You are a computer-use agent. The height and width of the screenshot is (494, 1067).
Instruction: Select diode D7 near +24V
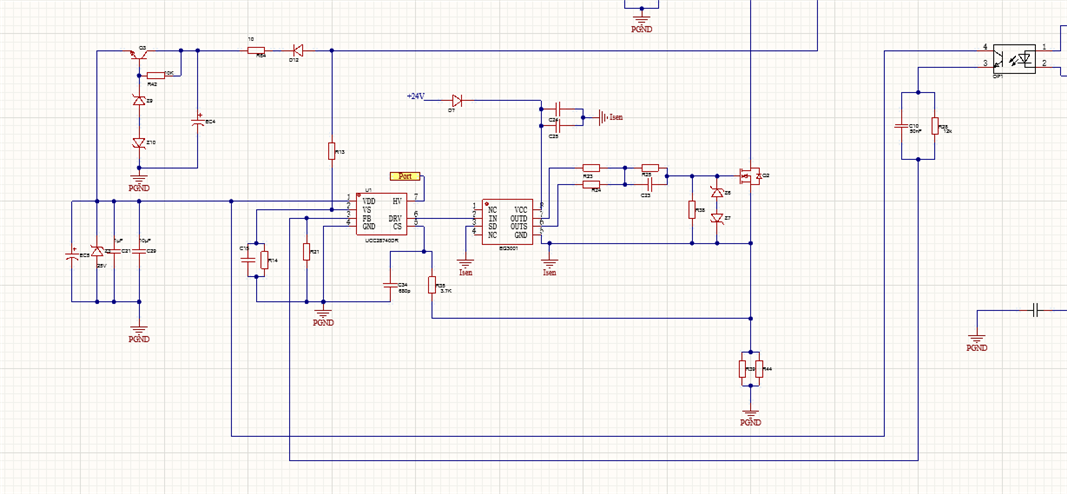point(457,101)
